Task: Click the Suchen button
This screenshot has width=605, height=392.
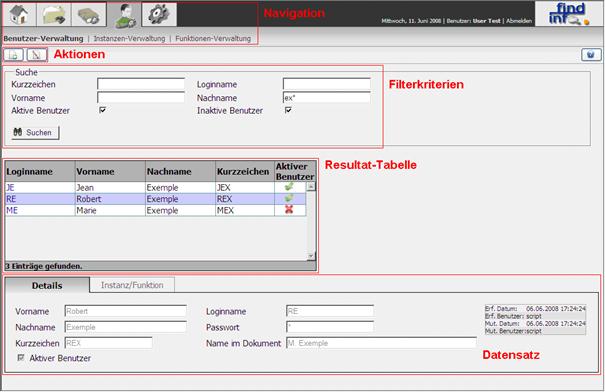Action: (35, 132)
